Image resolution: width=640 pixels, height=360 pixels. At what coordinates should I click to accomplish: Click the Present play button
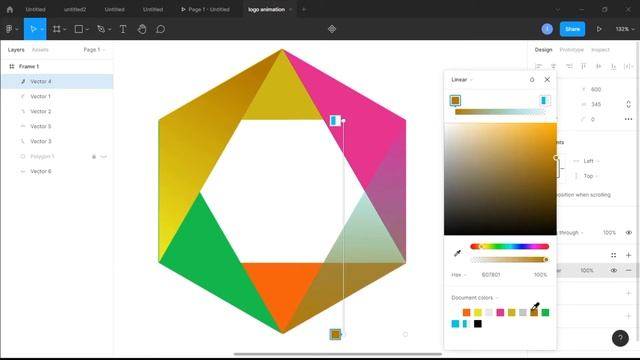pyautogui.click(x=599, y=29)
